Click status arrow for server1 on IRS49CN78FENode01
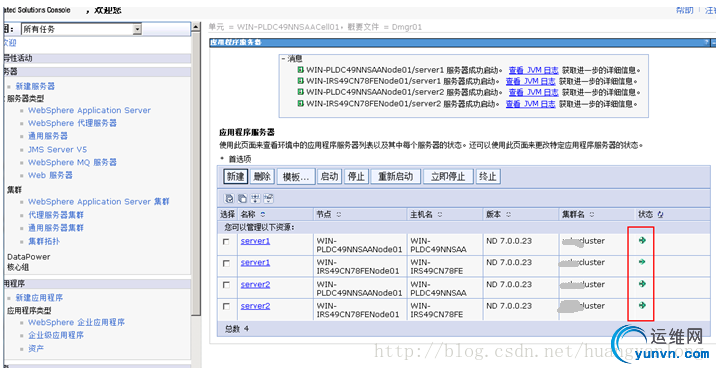Viewport: 716px width, 371px height. (642, 262)
